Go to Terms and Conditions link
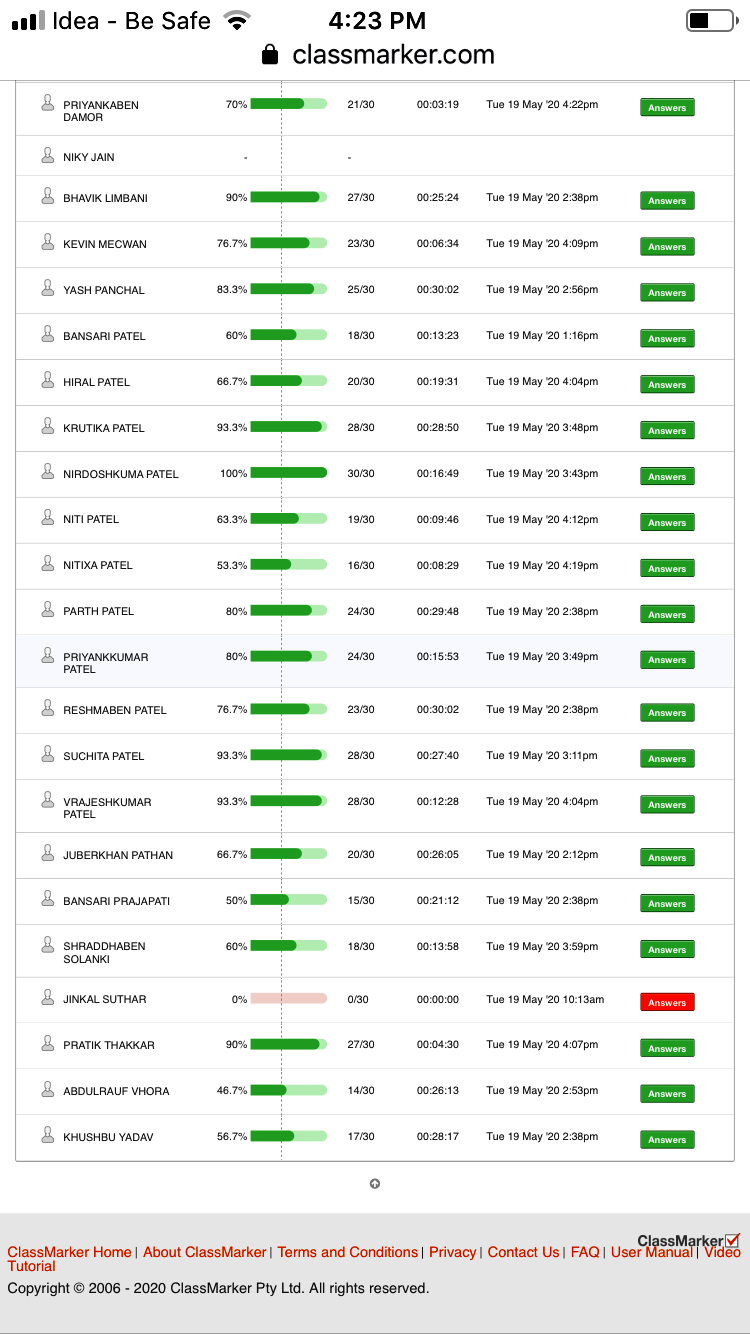This screenshot has width=750, height=1334. click(348, 1252)
